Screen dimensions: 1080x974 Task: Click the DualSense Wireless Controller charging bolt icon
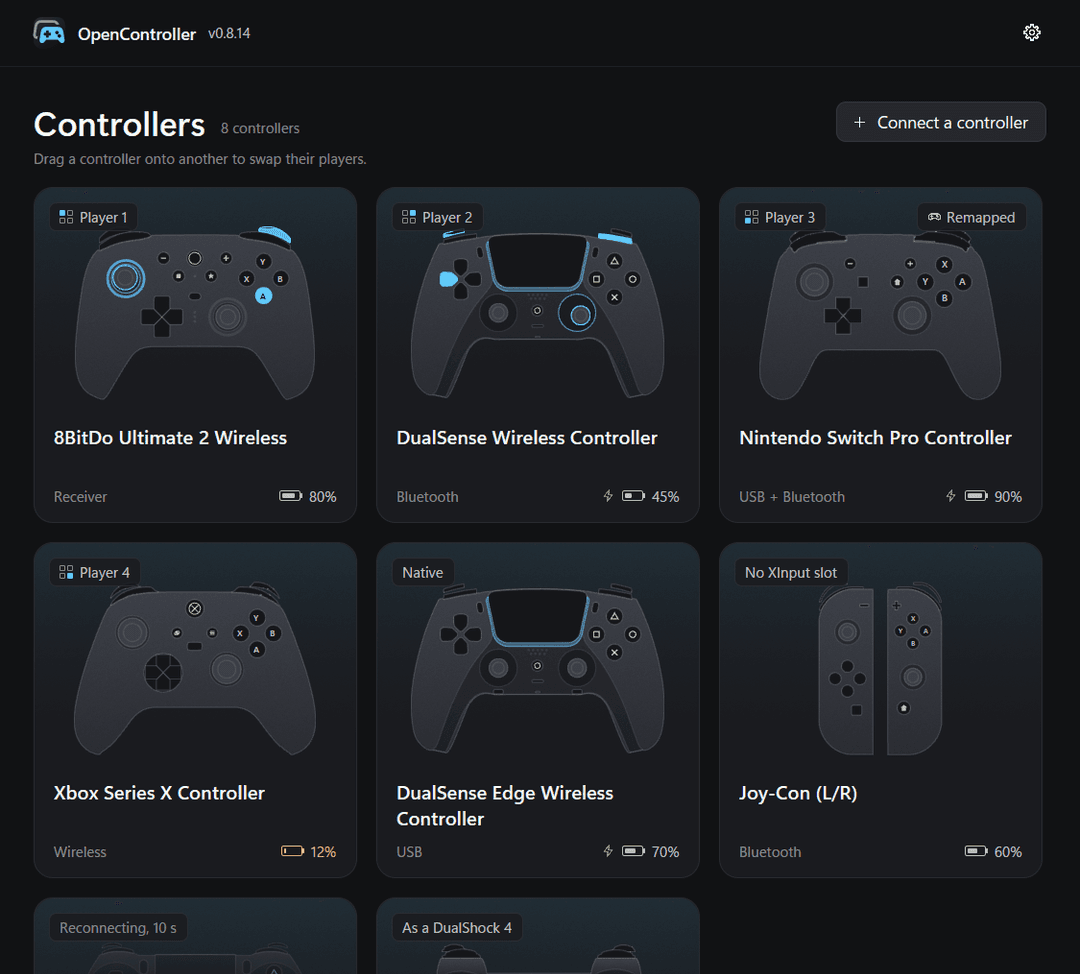(x=608, y=496)
